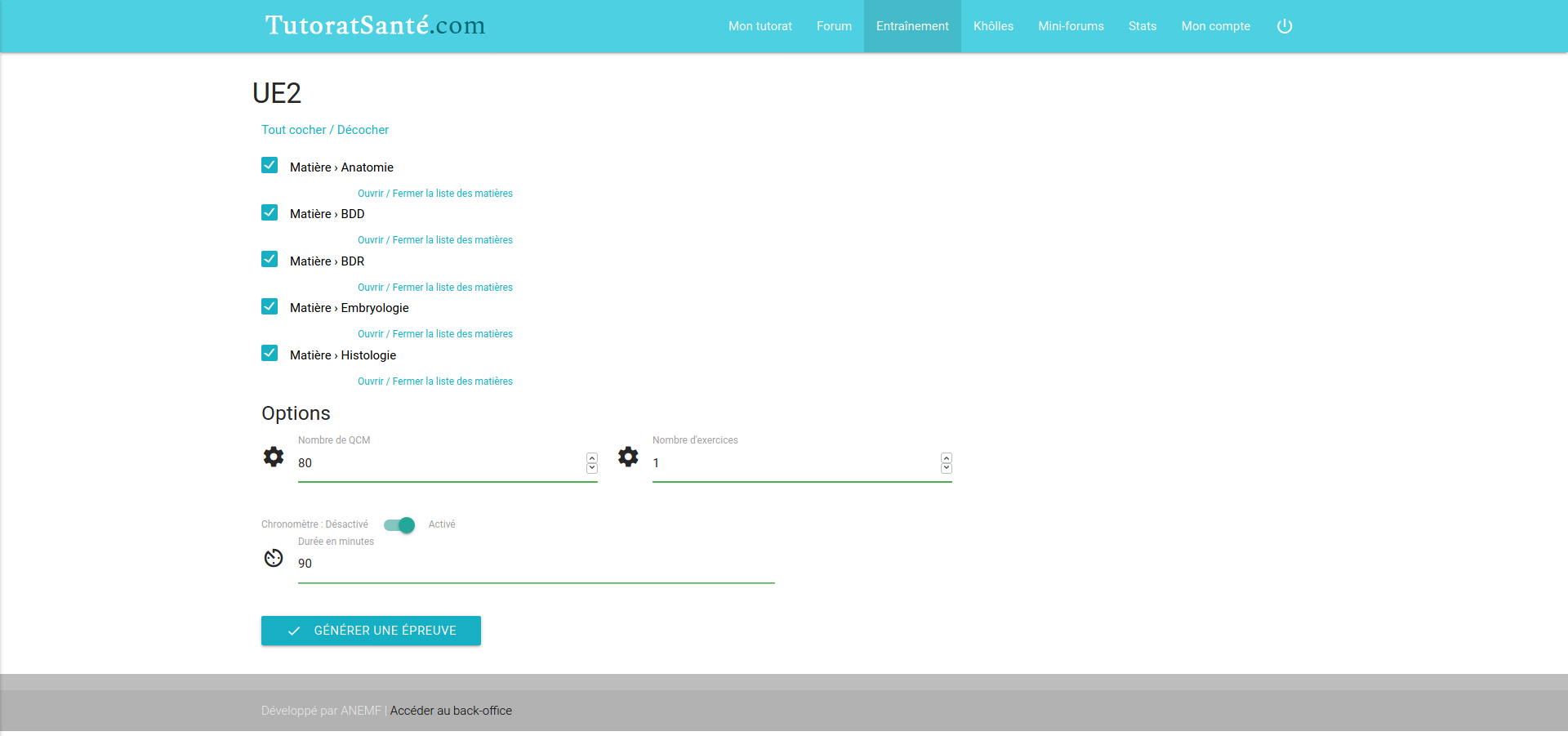1568x736 pixels.
Task: Click the Chronomètre : Désactivé label
Action: pos(314,524)
